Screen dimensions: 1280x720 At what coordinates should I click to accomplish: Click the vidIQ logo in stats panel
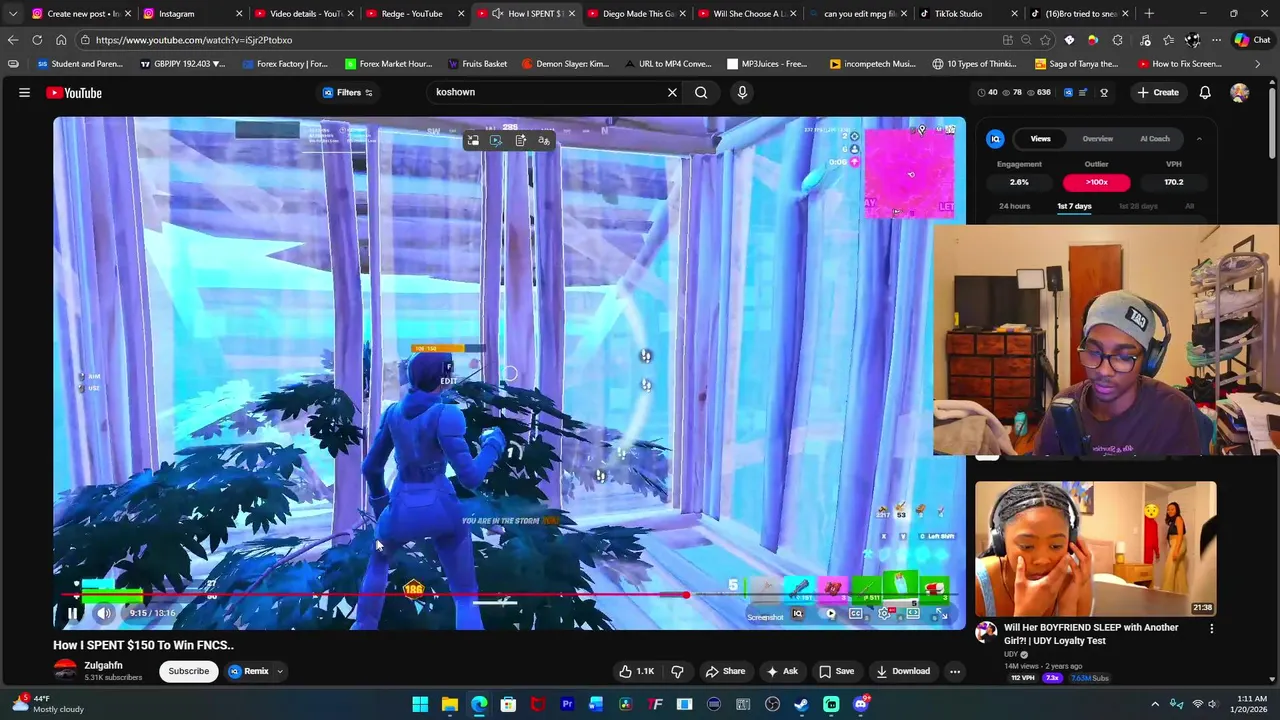pyautogui.click(x=995, y=139)
